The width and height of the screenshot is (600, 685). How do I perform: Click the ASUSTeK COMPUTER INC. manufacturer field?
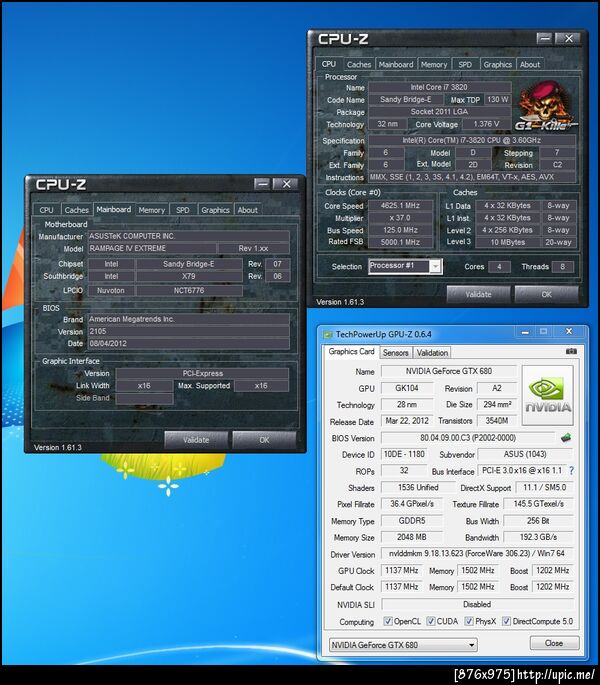click(x=189, y=236)
